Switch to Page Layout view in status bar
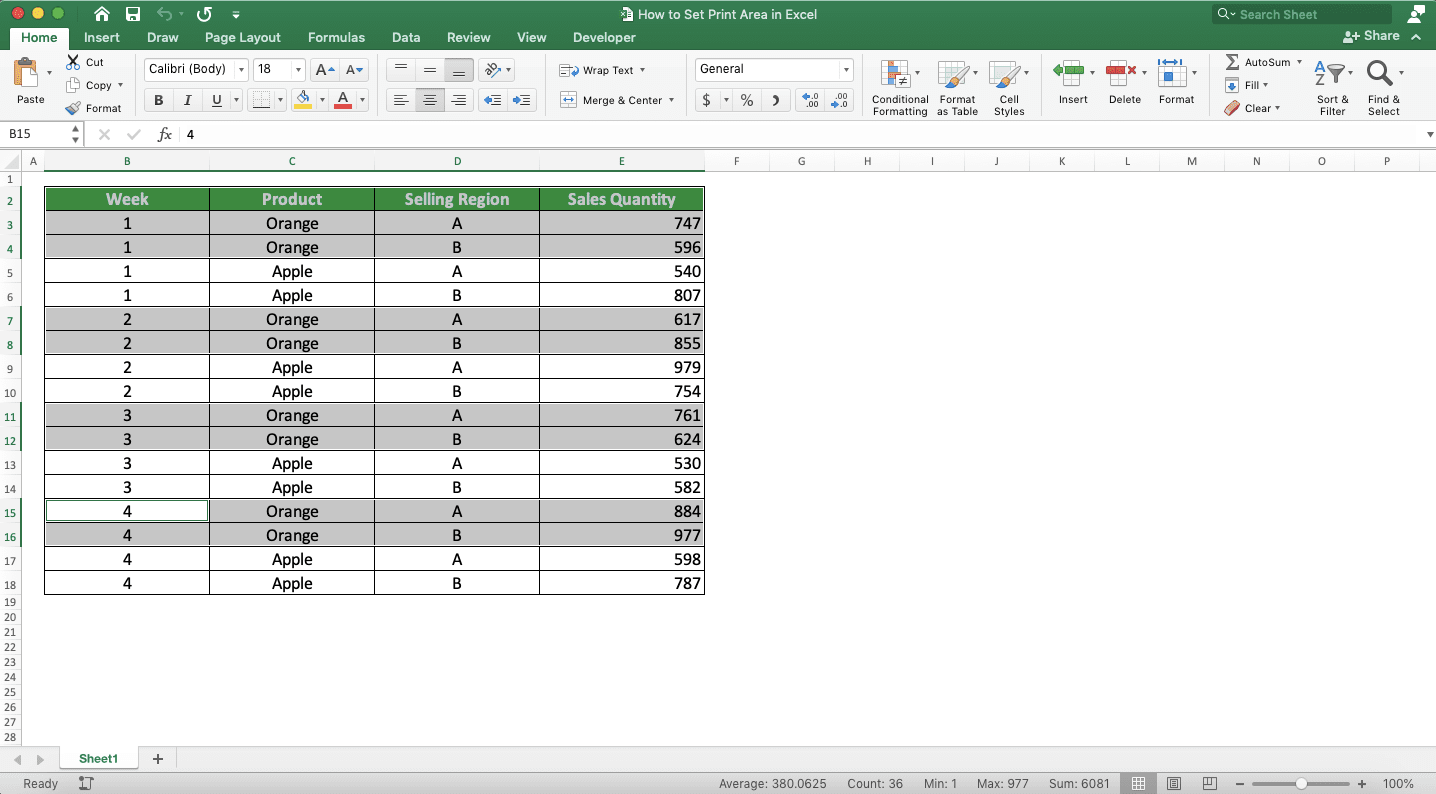Image resolution: width=1436 pixels, height=794 pixels. 1174,784
